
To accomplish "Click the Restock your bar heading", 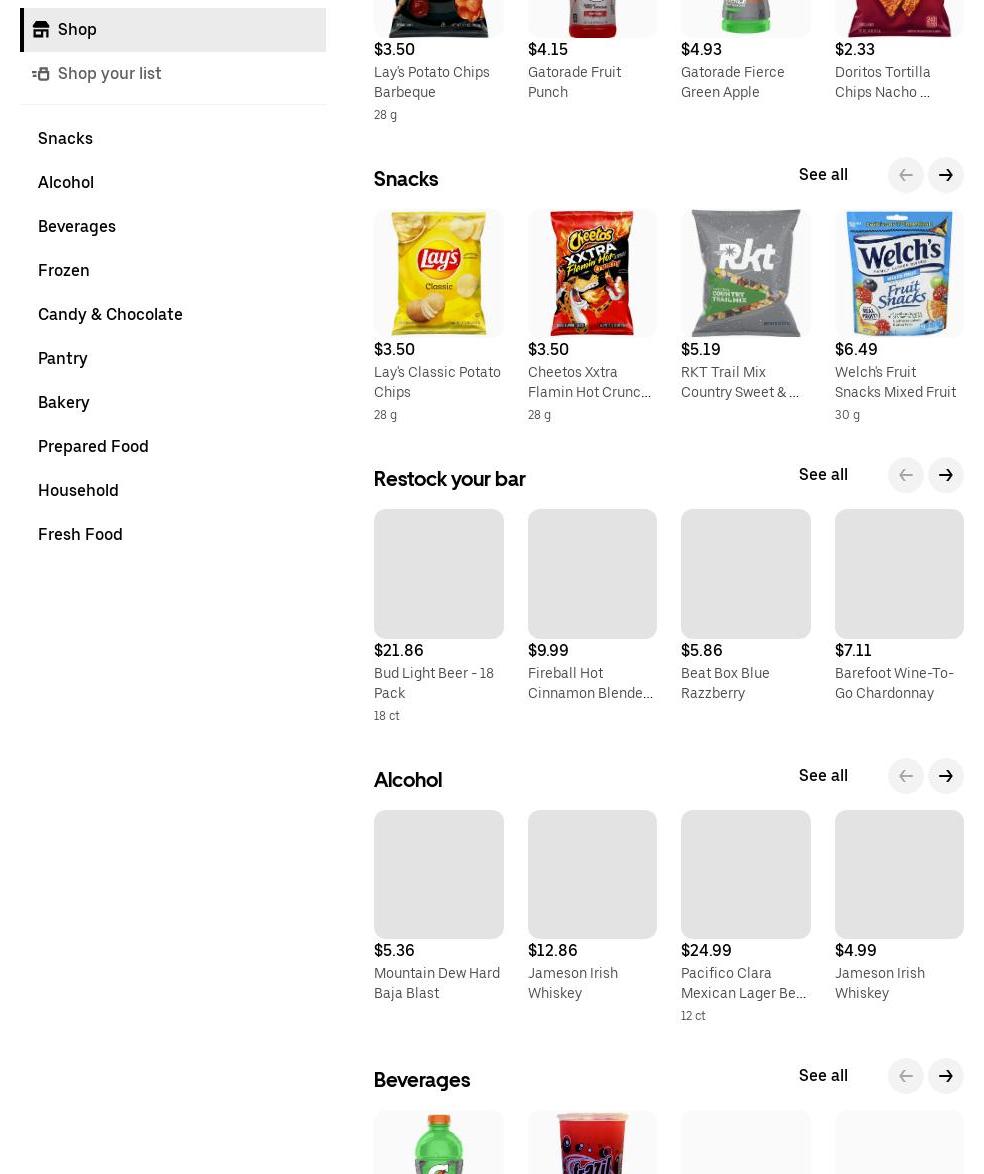I will [x=449, y=479].
